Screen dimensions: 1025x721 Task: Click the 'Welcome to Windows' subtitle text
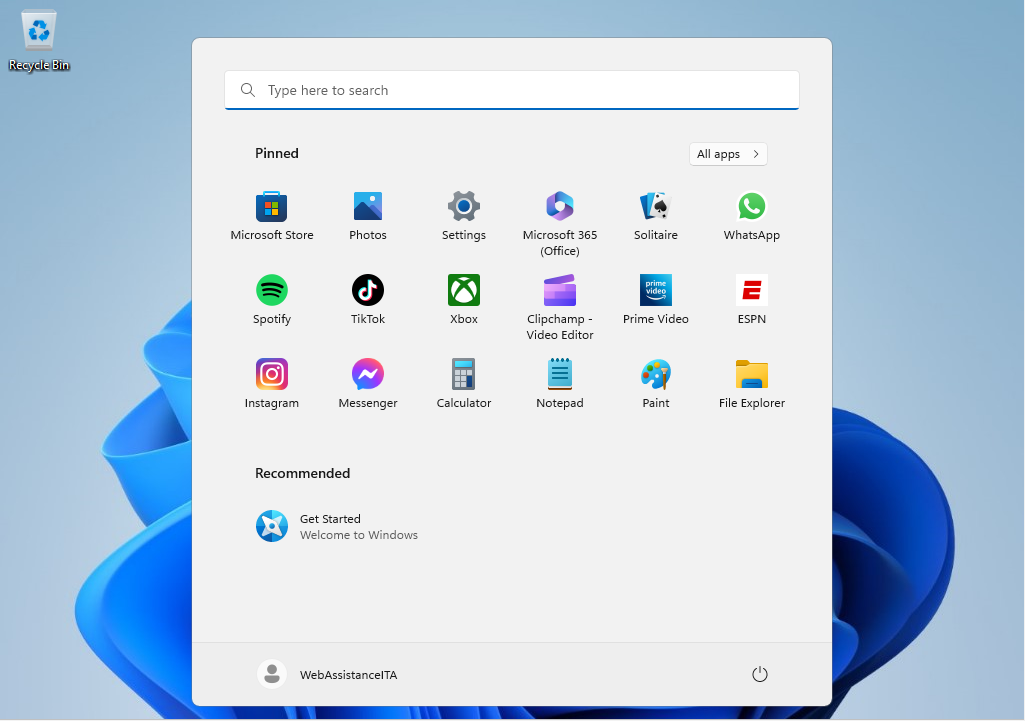click(358, 535)
